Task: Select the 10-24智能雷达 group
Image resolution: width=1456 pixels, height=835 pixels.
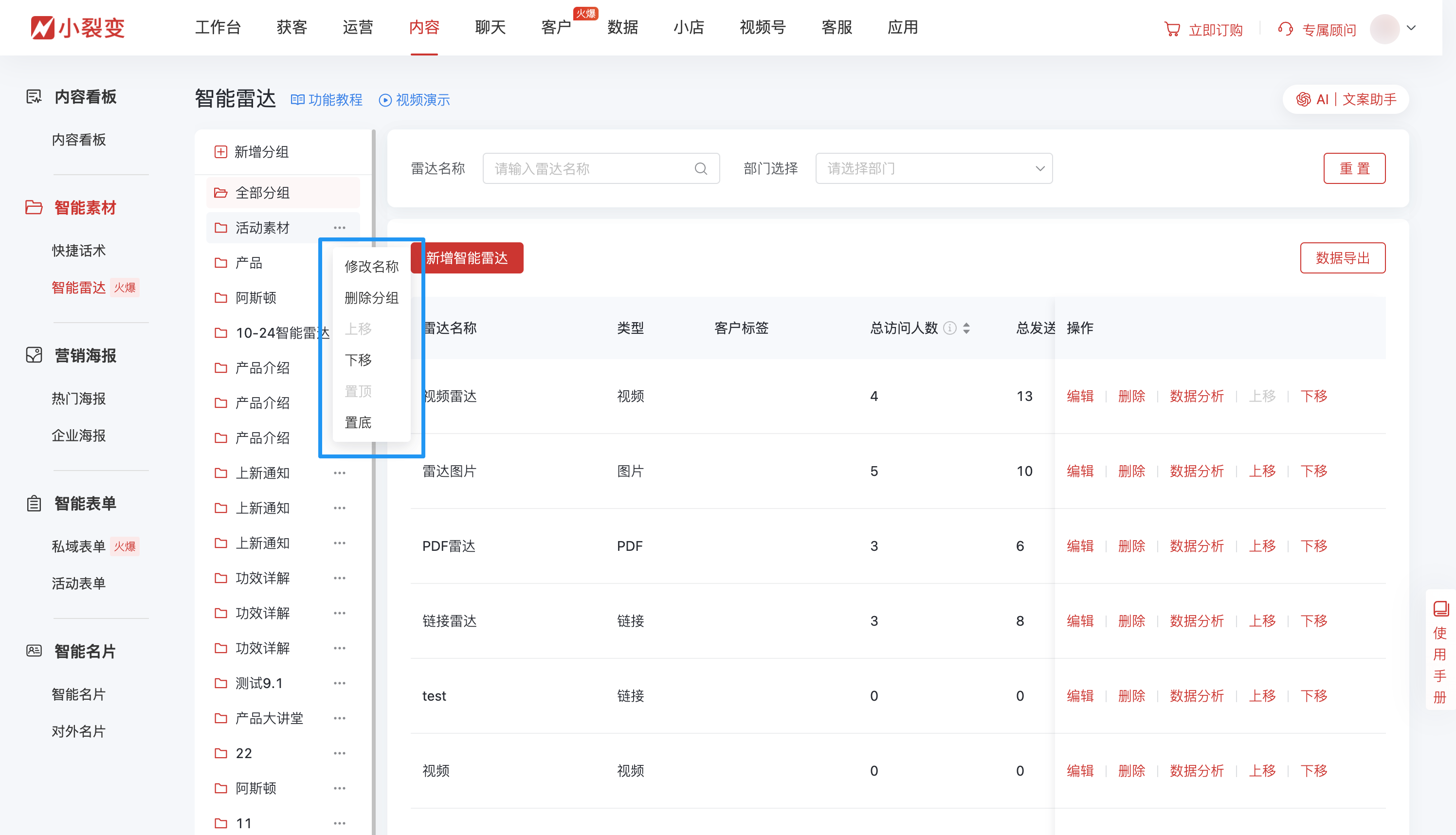Action: point(283,333)
